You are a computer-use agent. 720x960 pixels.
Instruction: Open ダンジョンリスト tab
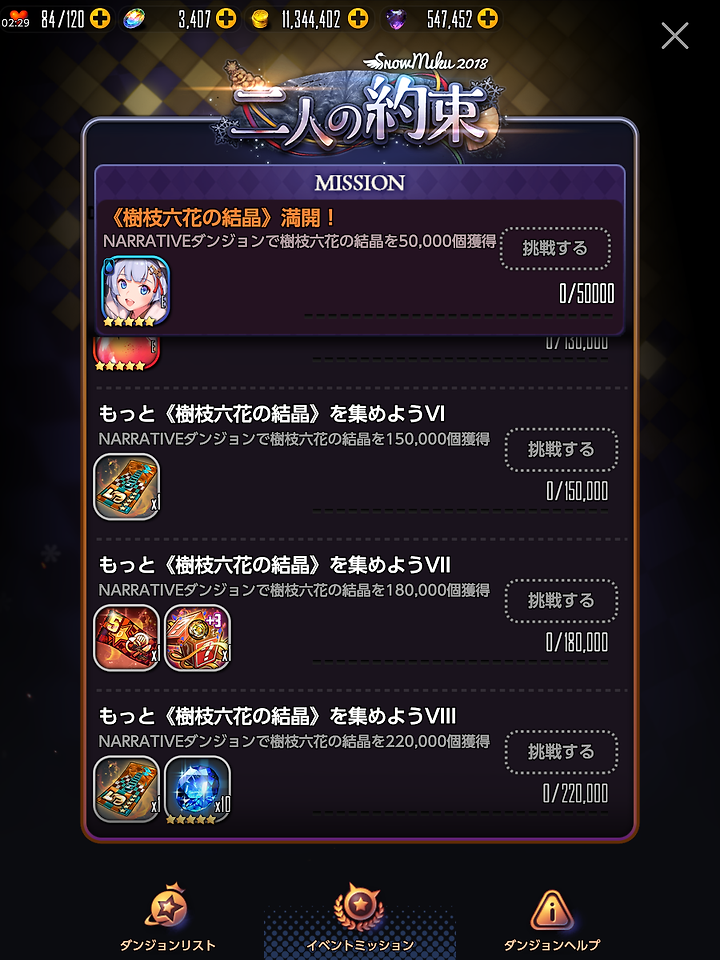click(168, 918)
